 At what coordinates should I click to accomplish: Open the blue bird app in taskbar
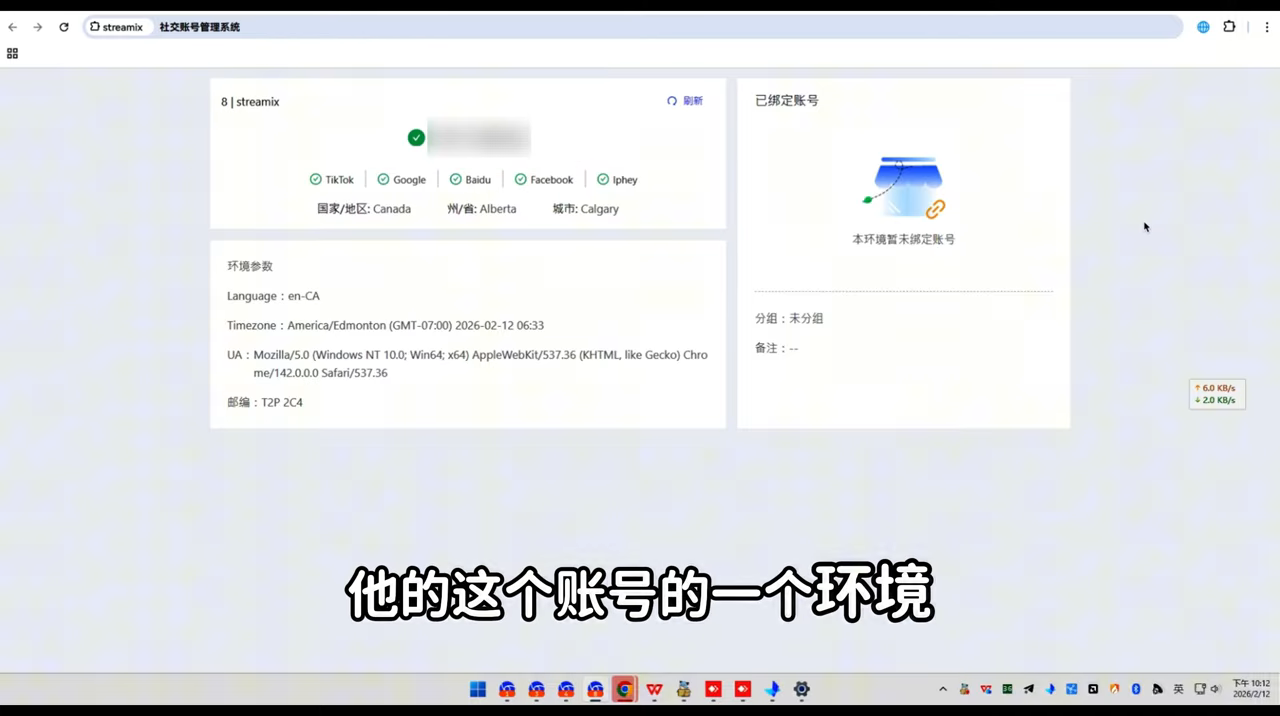click(x=772, y=689)
